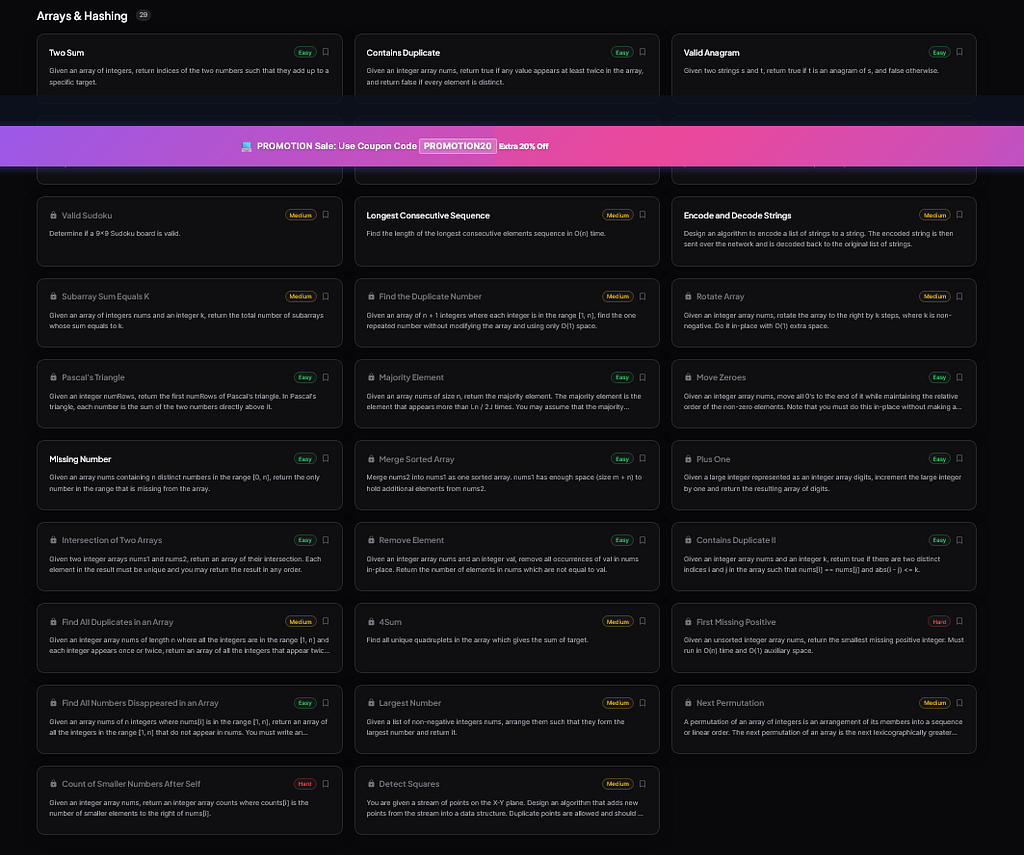
Task: Click the Arrays & Hashing section heading
Action: tap(82, 16)
